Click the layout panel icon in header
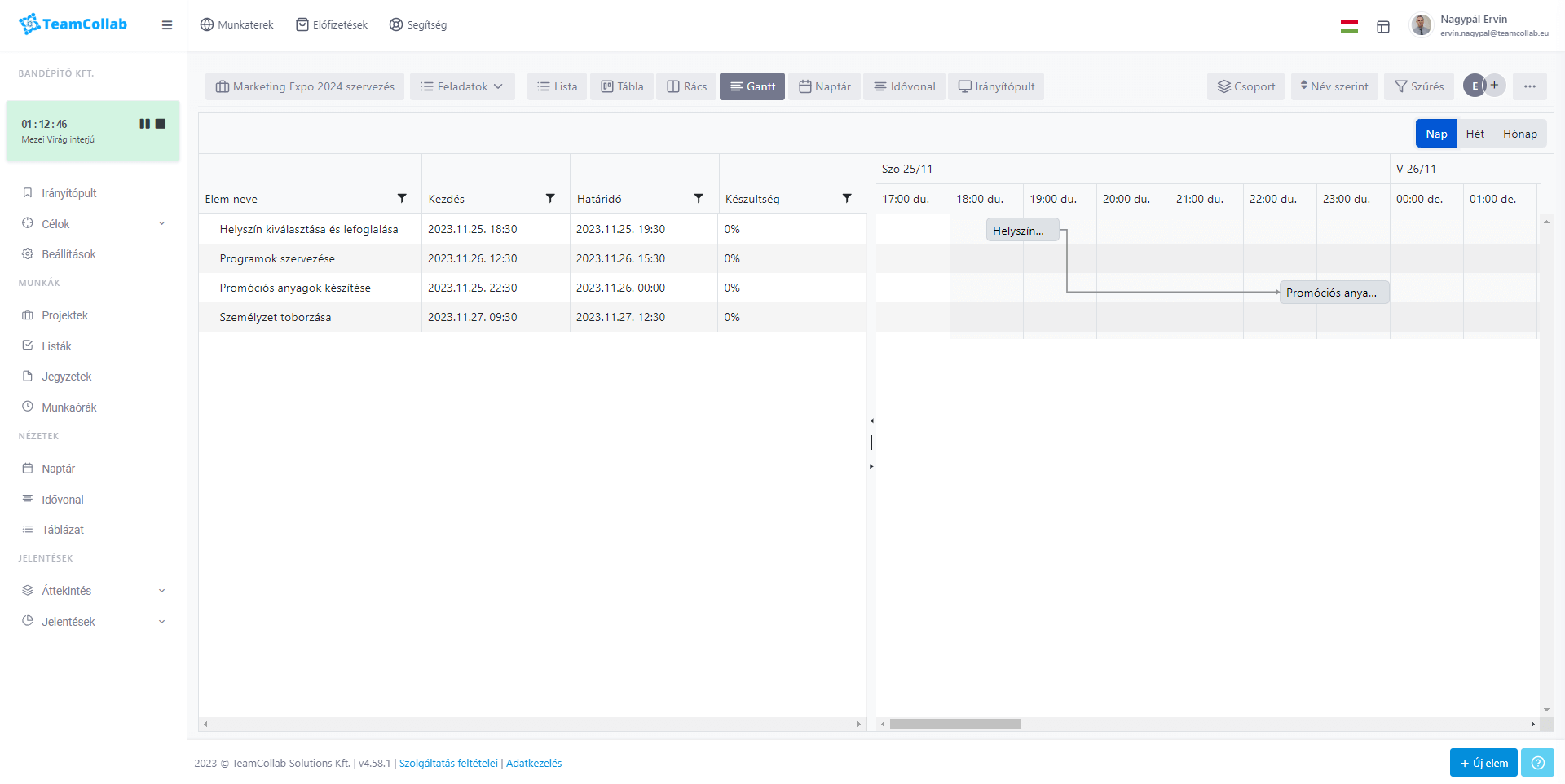Viewport: 1565px width, 784px height. 1383,27
